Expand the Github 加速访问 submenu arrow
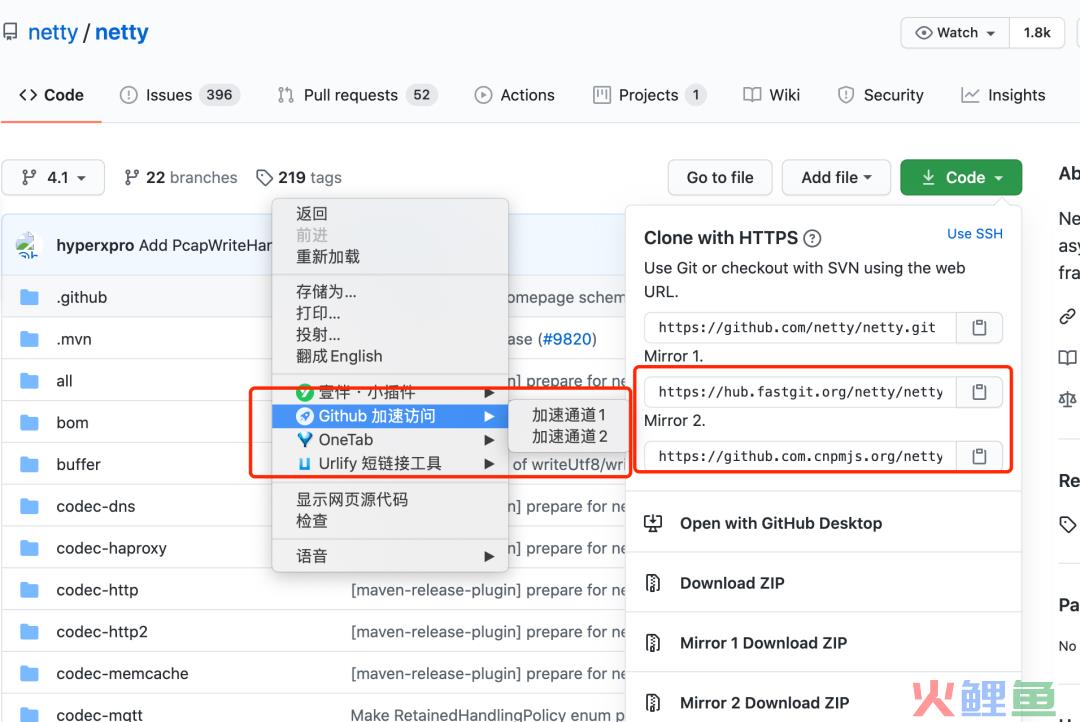This screenshot has width=1080, height=722. coord(489,416)
